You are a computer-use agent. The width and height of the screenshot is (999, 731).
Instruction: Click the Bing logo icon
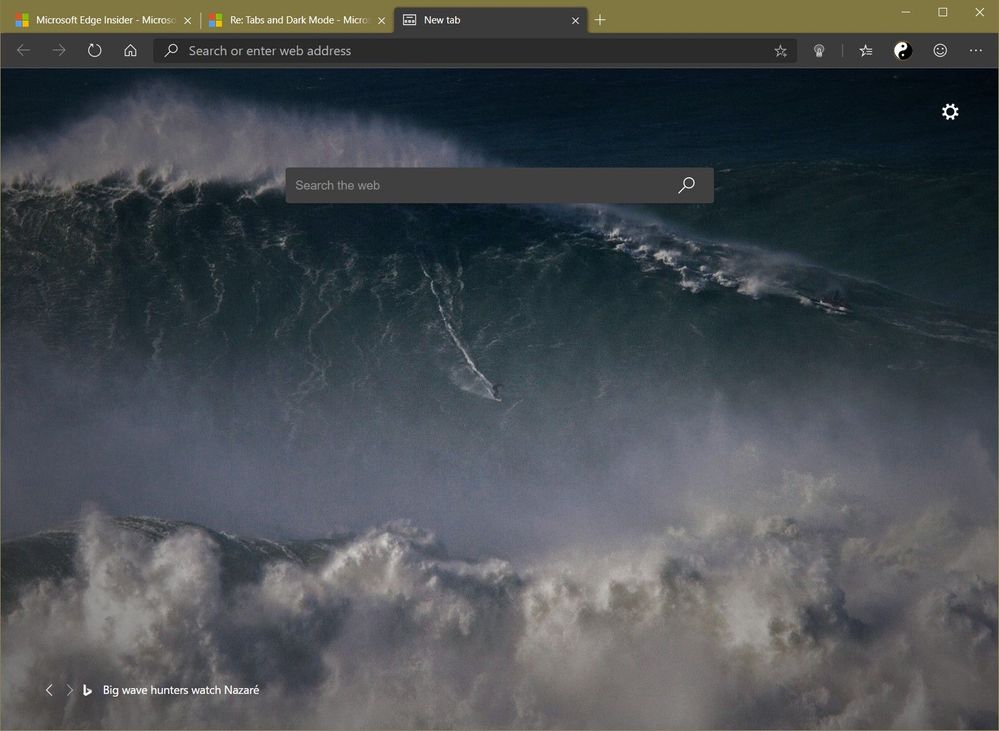87,690
